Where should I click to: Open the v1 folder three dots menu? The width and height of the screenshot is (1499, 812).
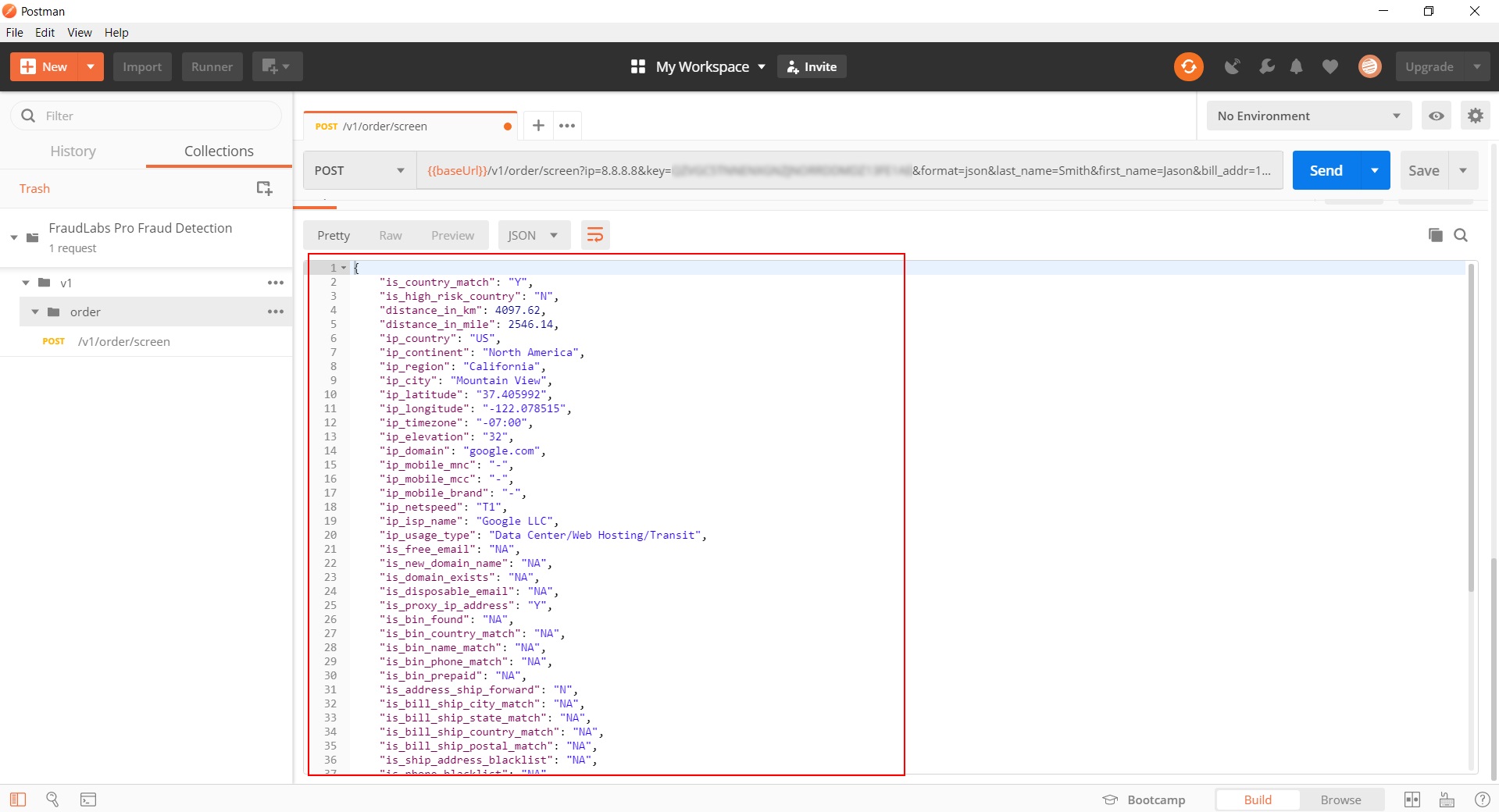pyautogui.click(x=276, y=283)
